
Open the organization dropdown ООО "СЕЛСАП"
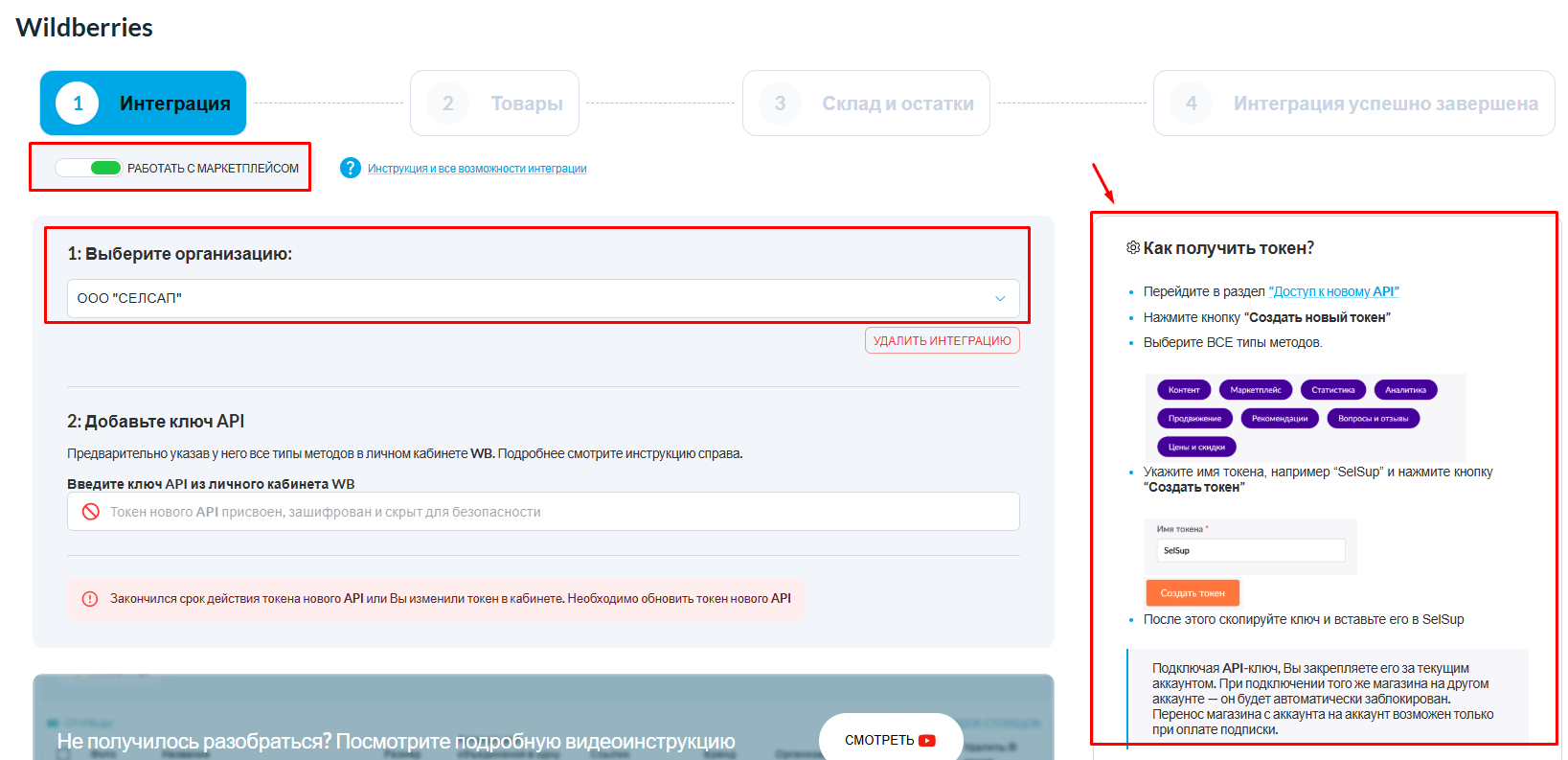(543, 298)
